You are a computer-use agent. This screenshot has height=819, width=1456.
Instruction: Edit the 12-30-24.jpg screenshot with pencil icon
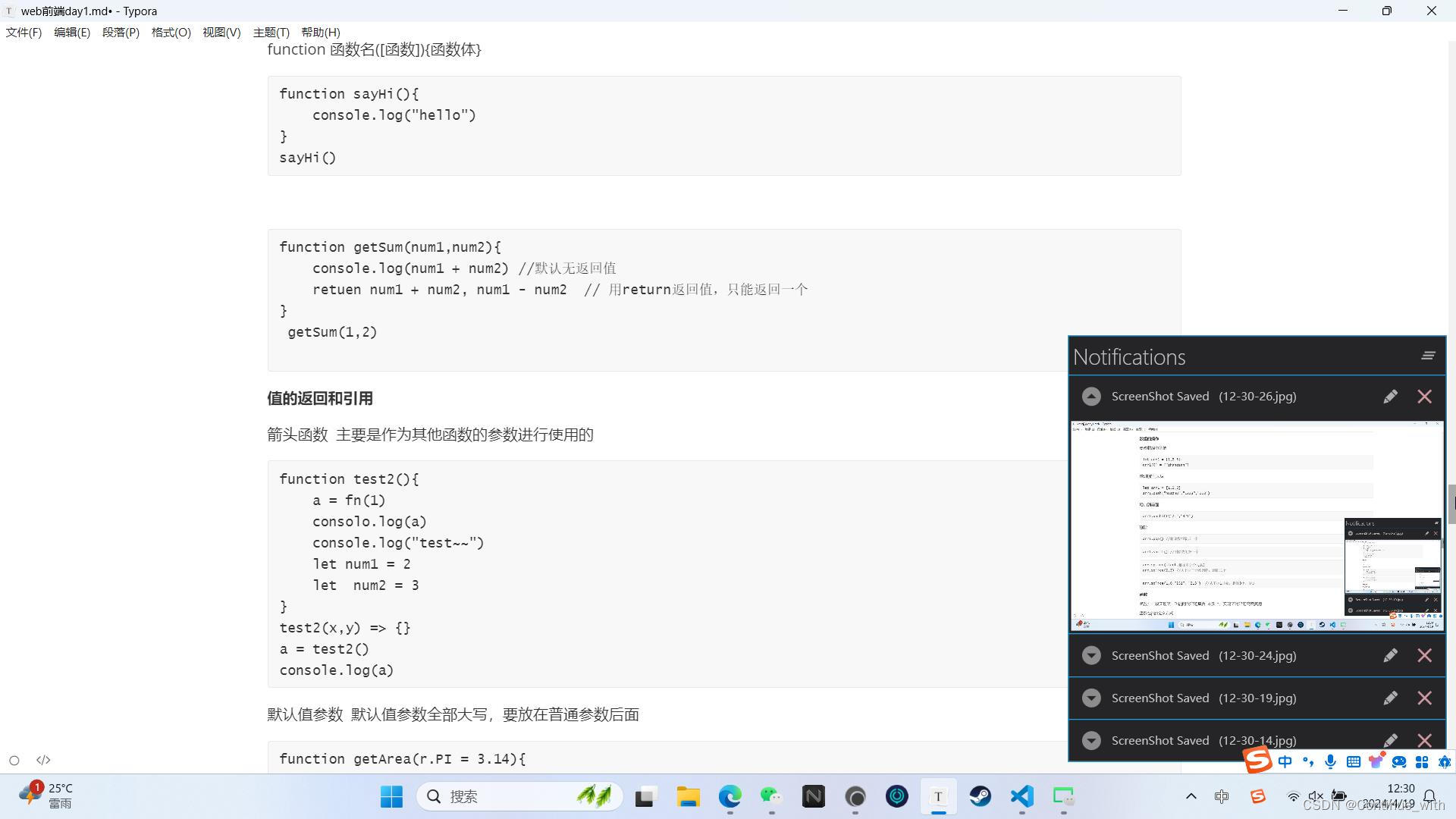click(x=1390, y=656)
